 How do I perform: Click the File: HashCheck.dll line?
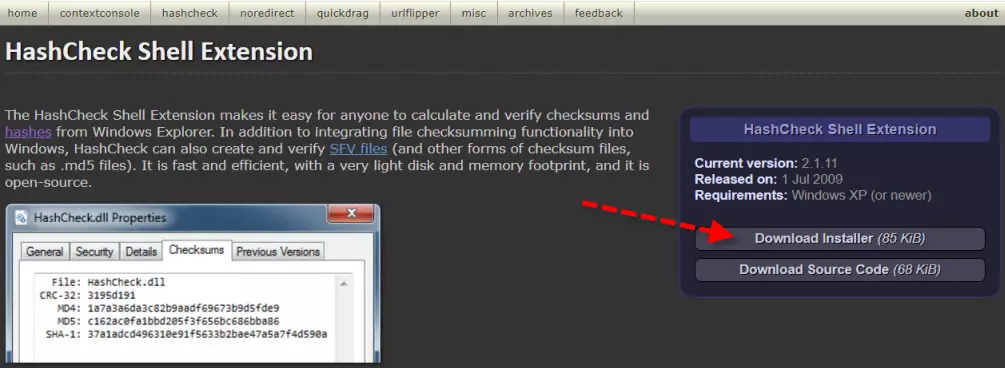point(109,282)
